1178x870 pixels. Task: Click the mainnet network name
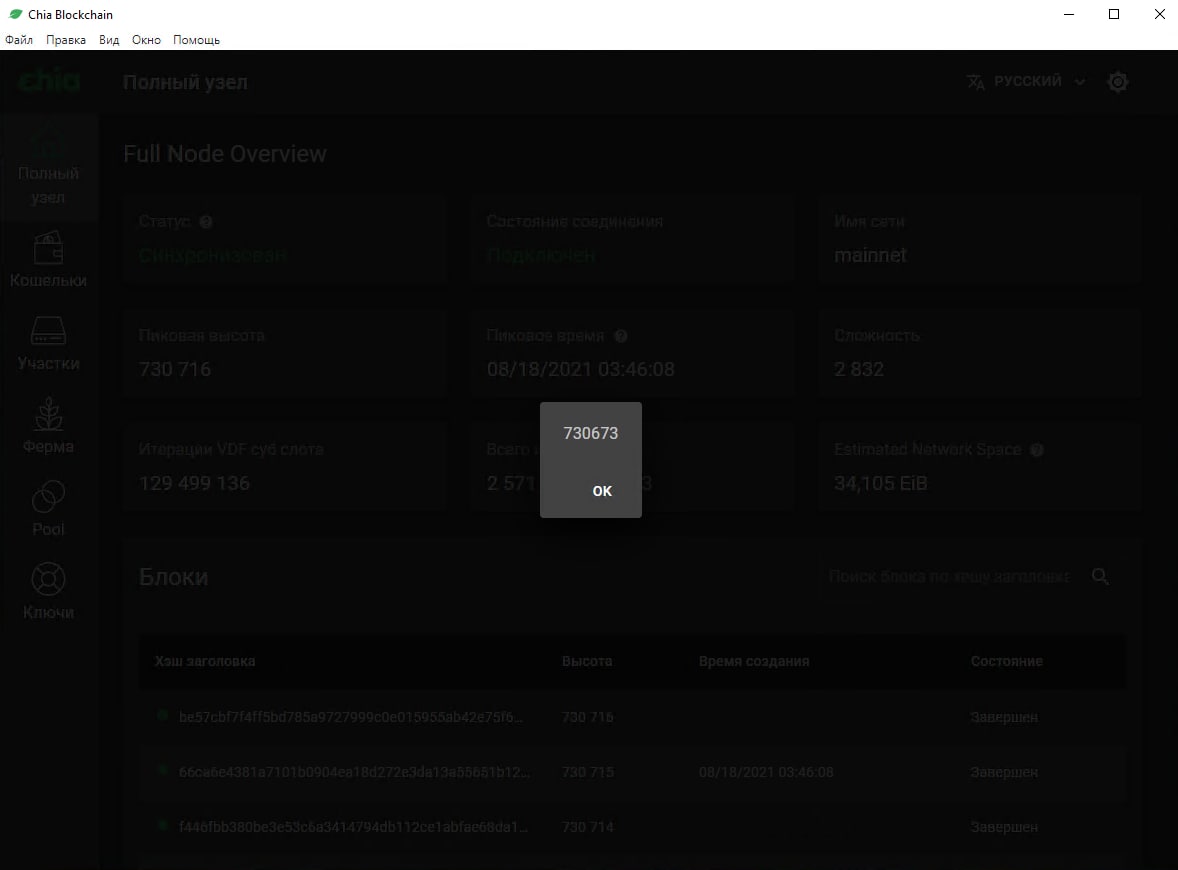[870, 255]
